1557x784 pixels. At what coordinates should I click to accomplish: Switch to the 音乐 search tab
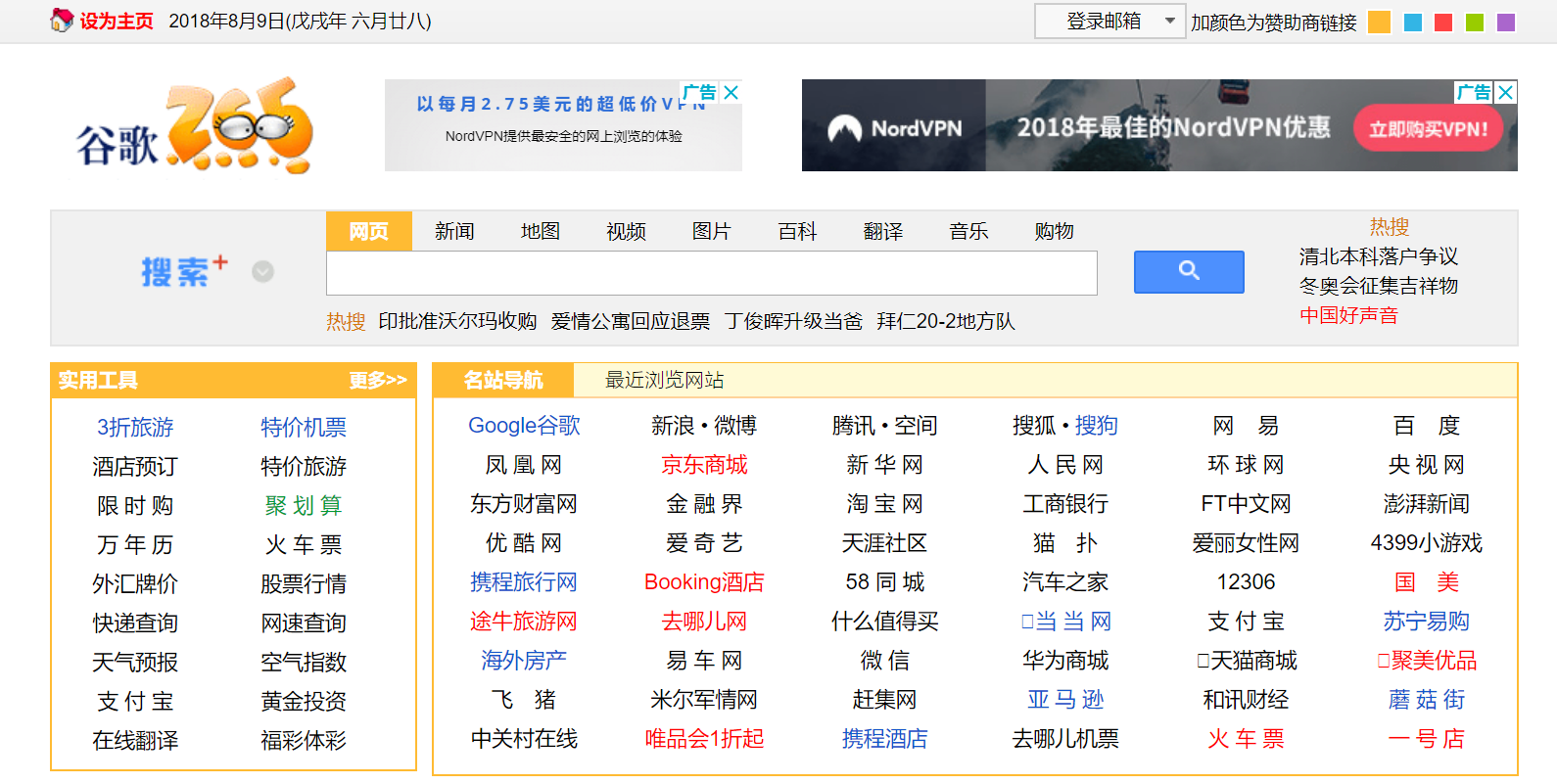coord(968,231)
